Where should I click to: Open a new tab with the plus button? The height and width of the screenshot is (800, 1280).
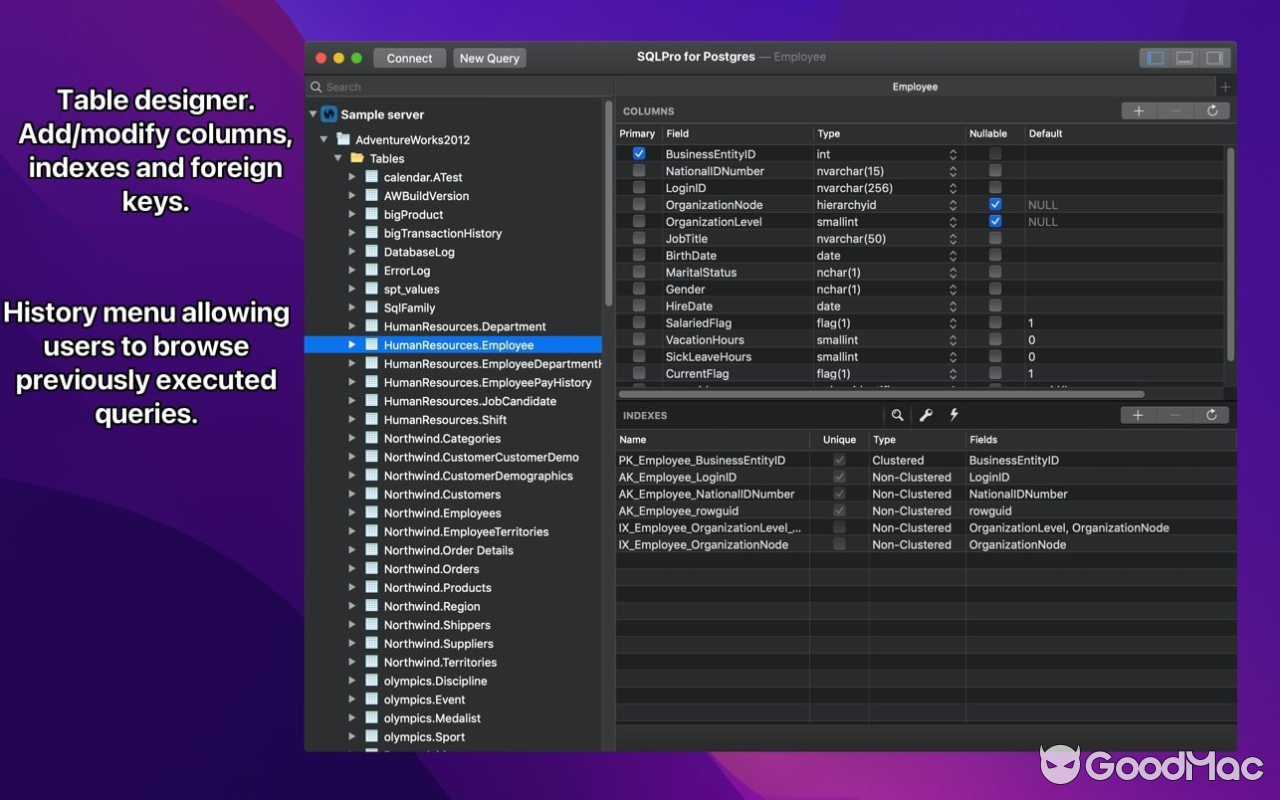coord(1226,86)
